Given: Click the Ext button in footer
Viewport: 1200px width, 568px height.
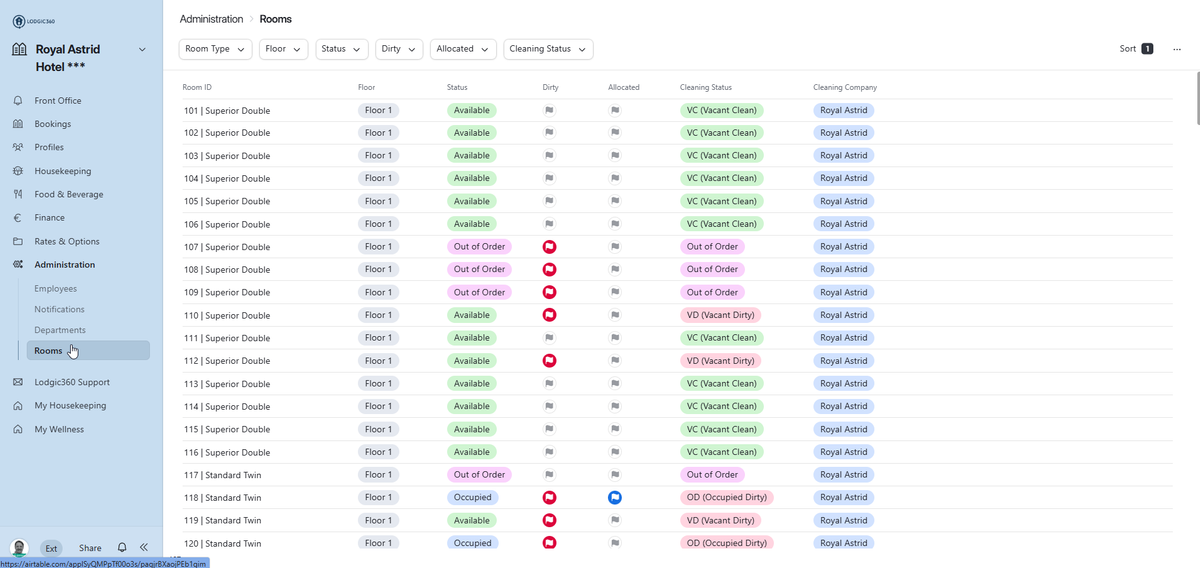Looking at the screenshot, I should click(51, 548).
